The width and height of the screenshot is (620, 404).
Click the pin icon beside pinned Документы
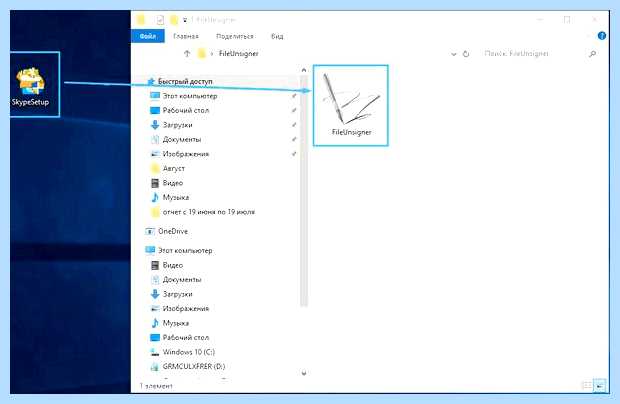(x=294, y=140)
